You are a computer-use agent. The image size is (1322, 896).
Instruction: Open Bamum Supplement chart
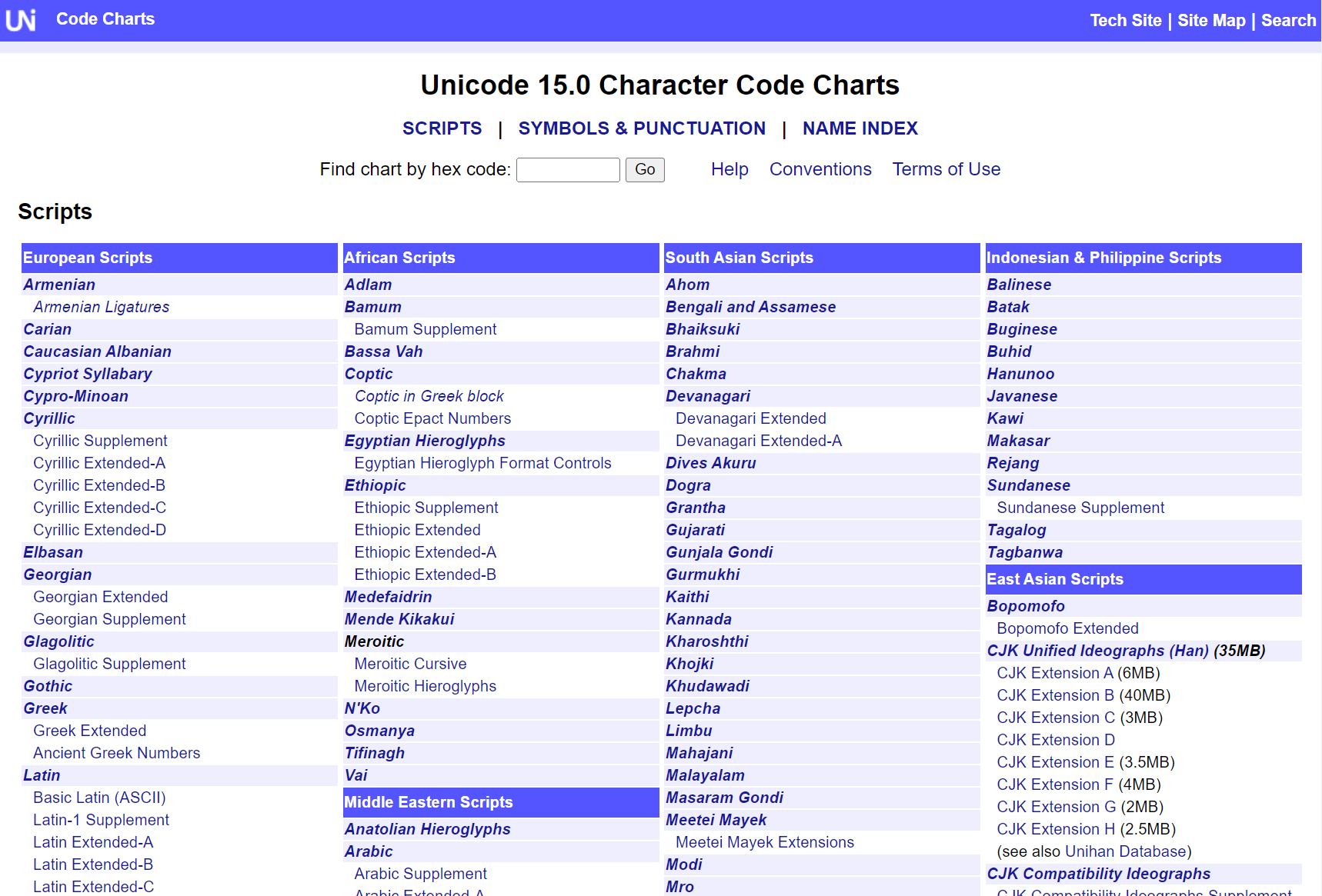click(425, 329)
